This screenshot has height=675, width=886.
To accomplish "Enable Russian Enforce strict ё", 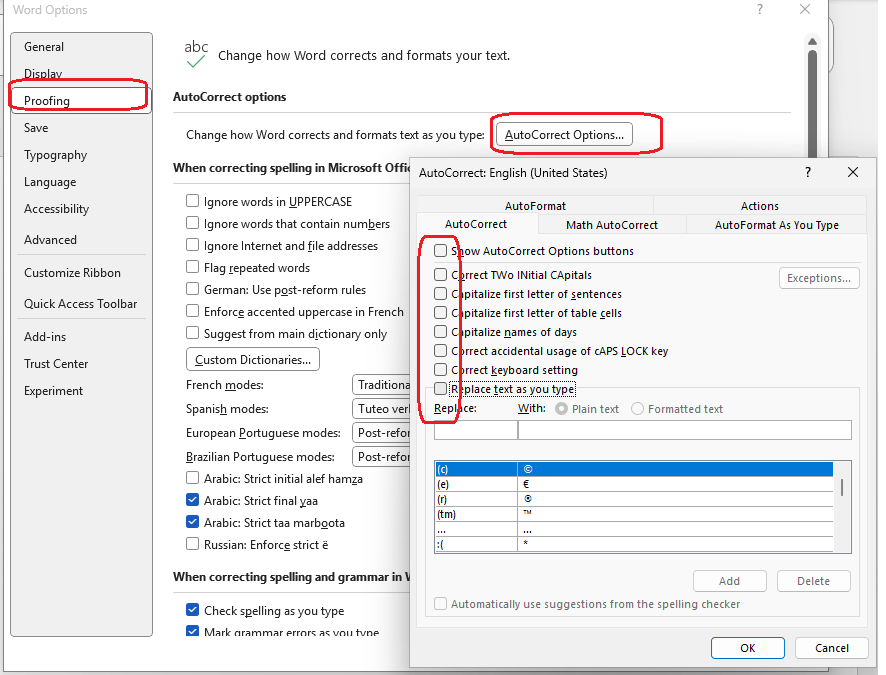I will (x=193, y=544).
